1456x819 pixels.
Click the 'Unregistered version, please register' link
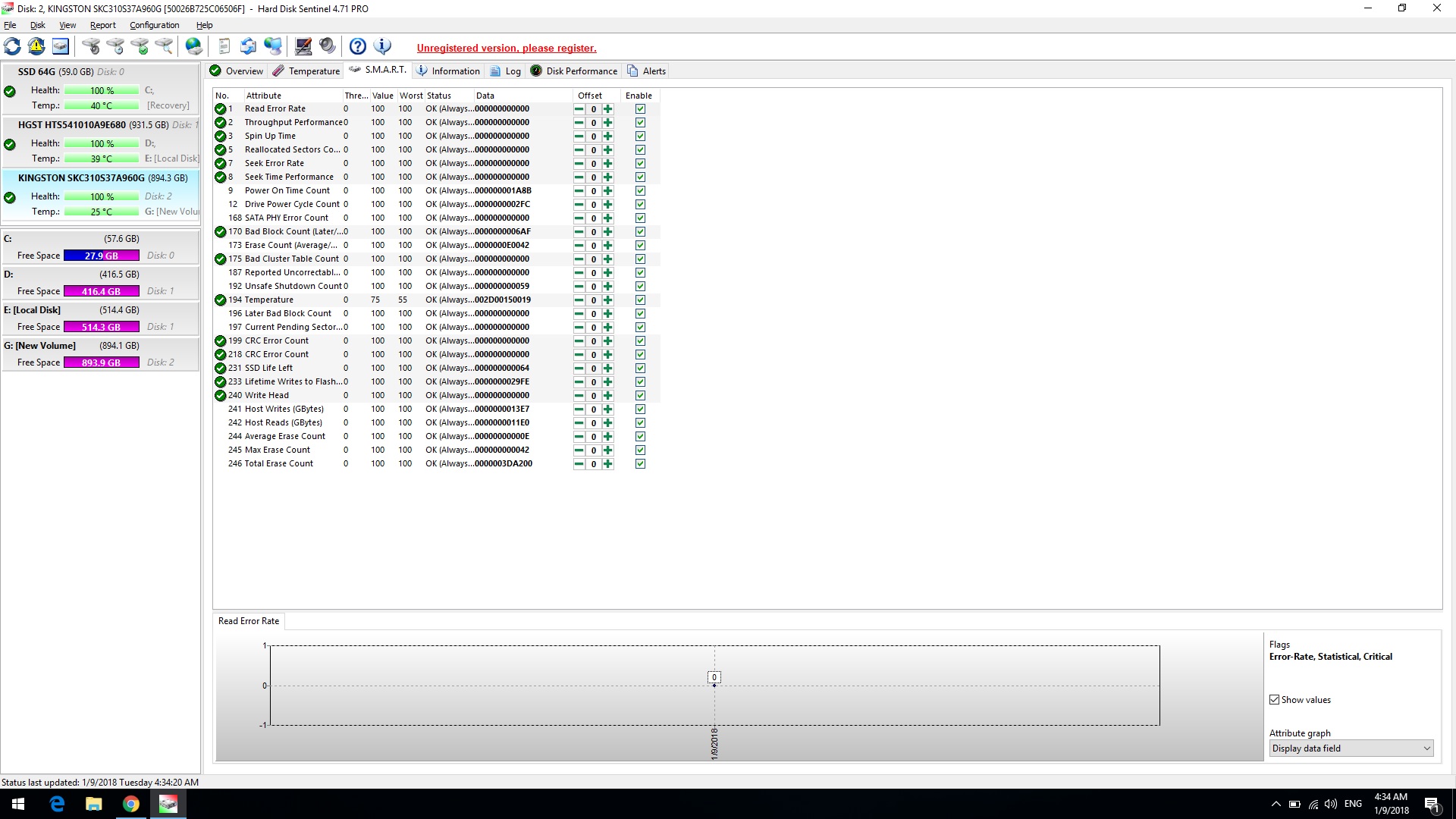pyautogui.click(x=506, y=48)
